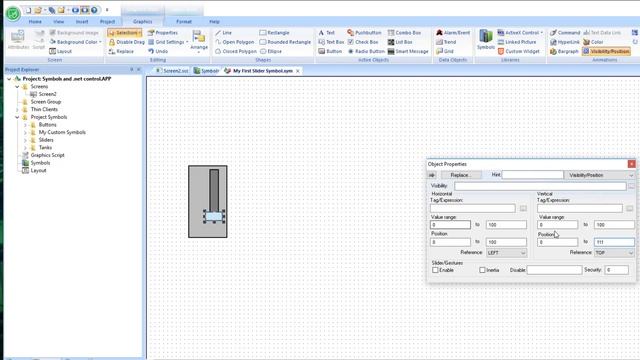Open the Grid Settings dropdown
This screenshot has height=360, width=640.
(x=168, y=42)
